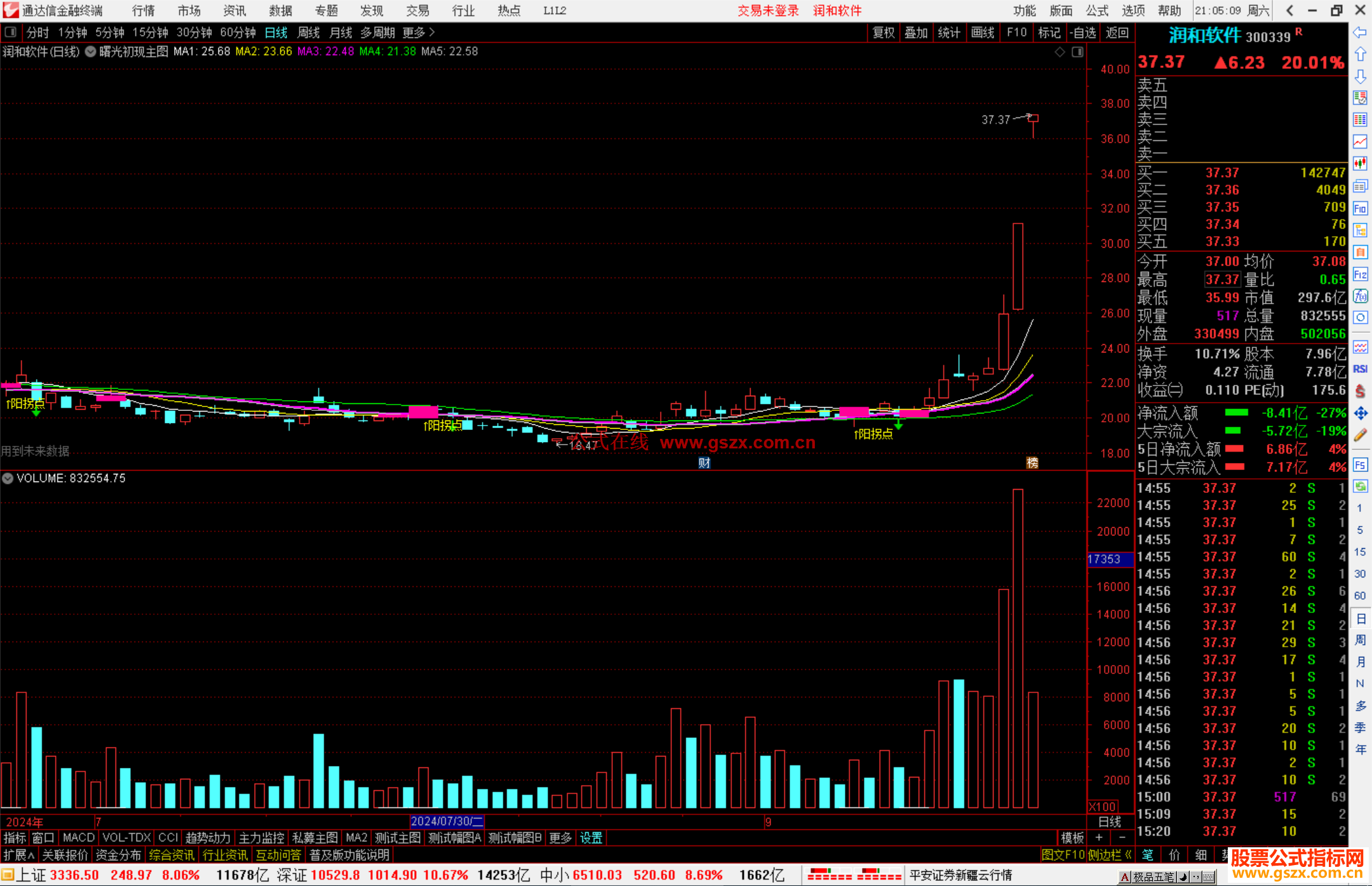Switch to 1-minute period in sidebar
The width and height of the screenshot is (1372, 886).
click(1359, 508)
